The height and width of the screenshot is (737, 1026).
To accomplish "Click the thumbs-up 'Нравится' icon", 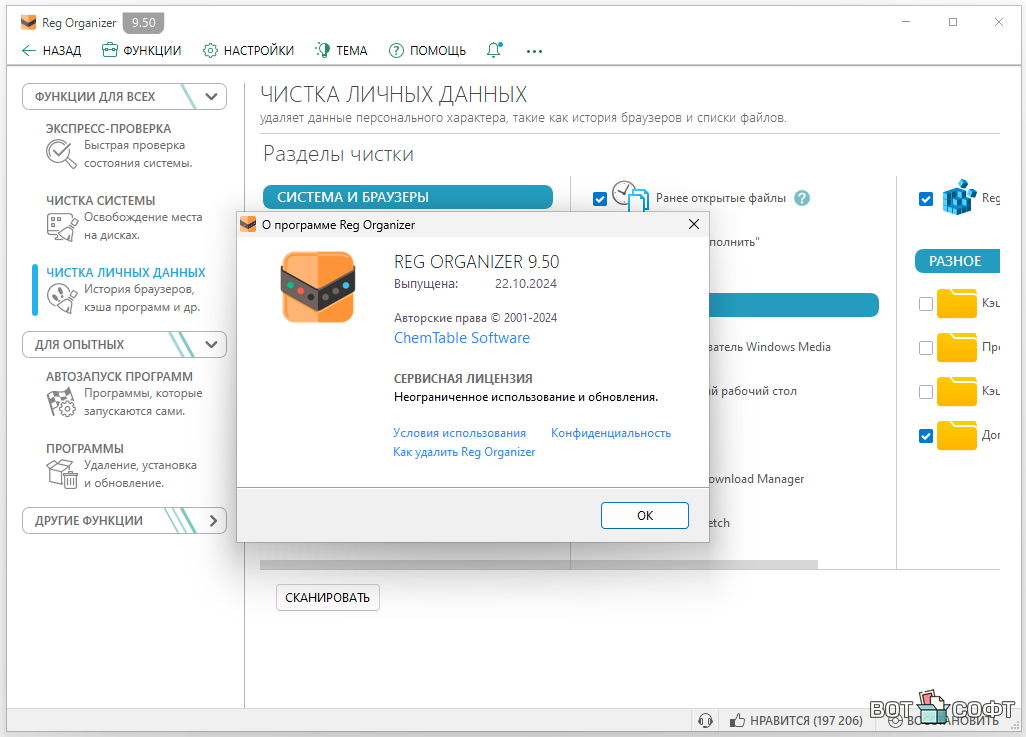I will point(738,720).
